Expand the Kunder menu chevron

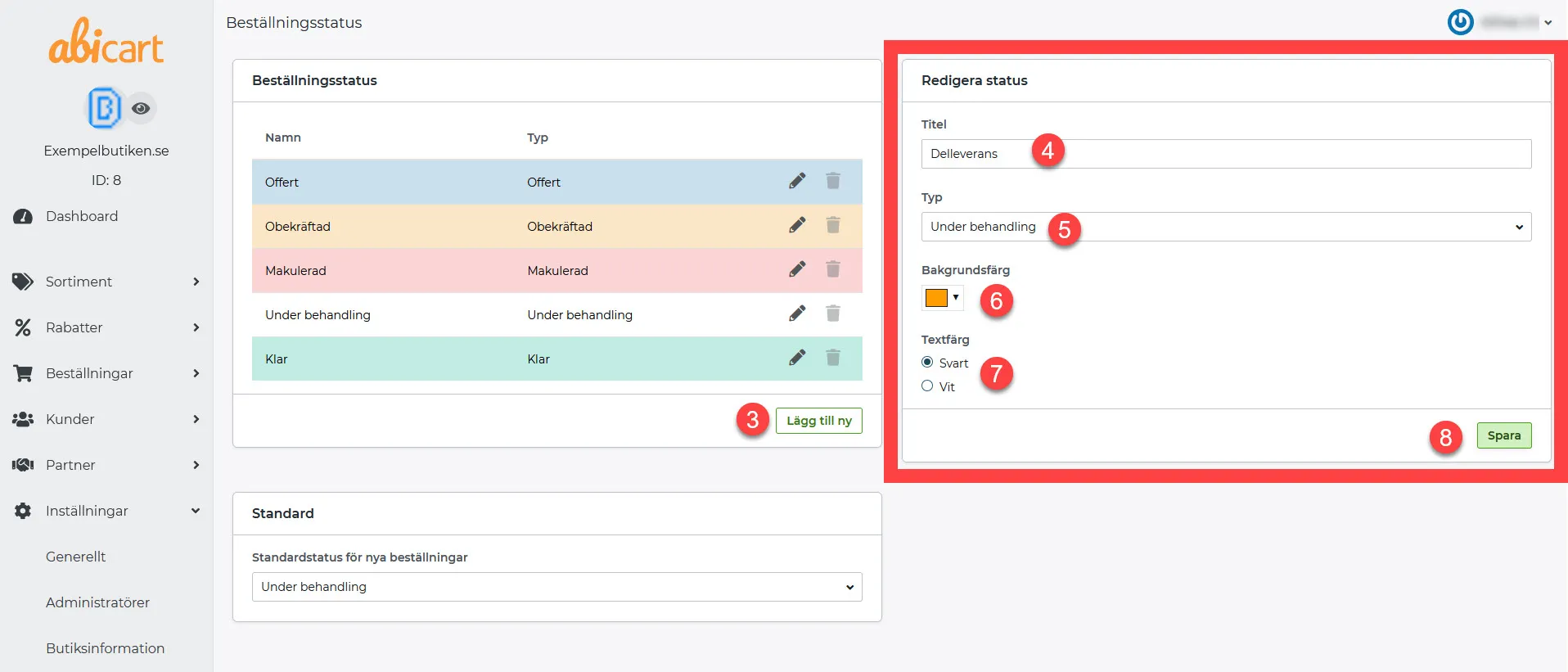[196, 419]
